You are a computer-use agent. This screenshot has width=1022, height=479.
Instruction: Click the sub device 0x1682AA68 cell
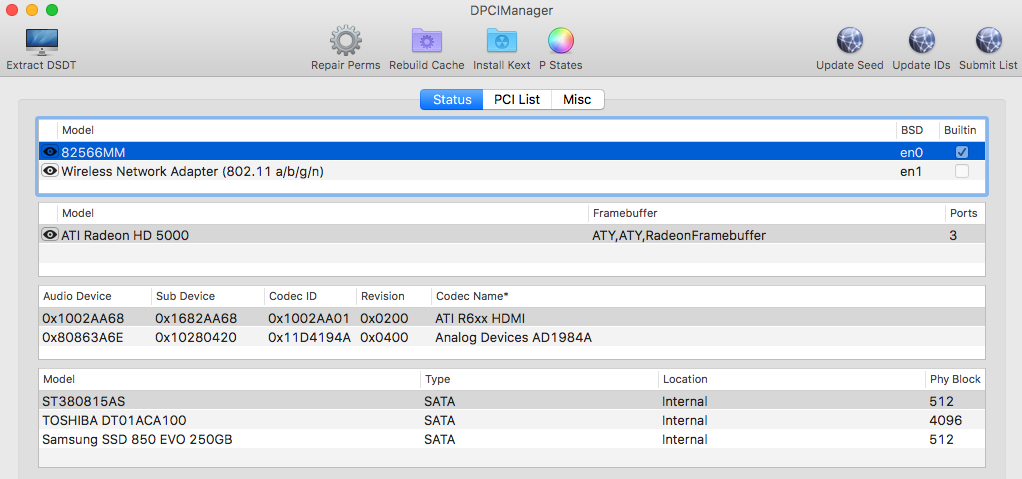coord(196,318)
